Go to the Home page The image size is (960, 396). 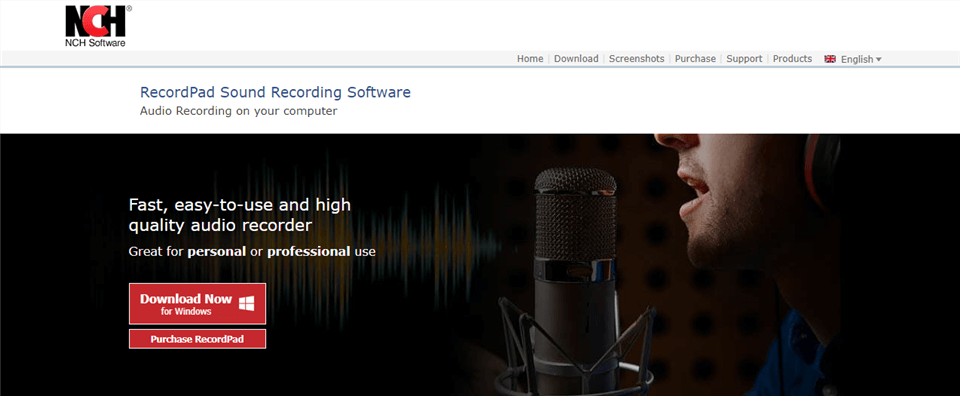530,59
